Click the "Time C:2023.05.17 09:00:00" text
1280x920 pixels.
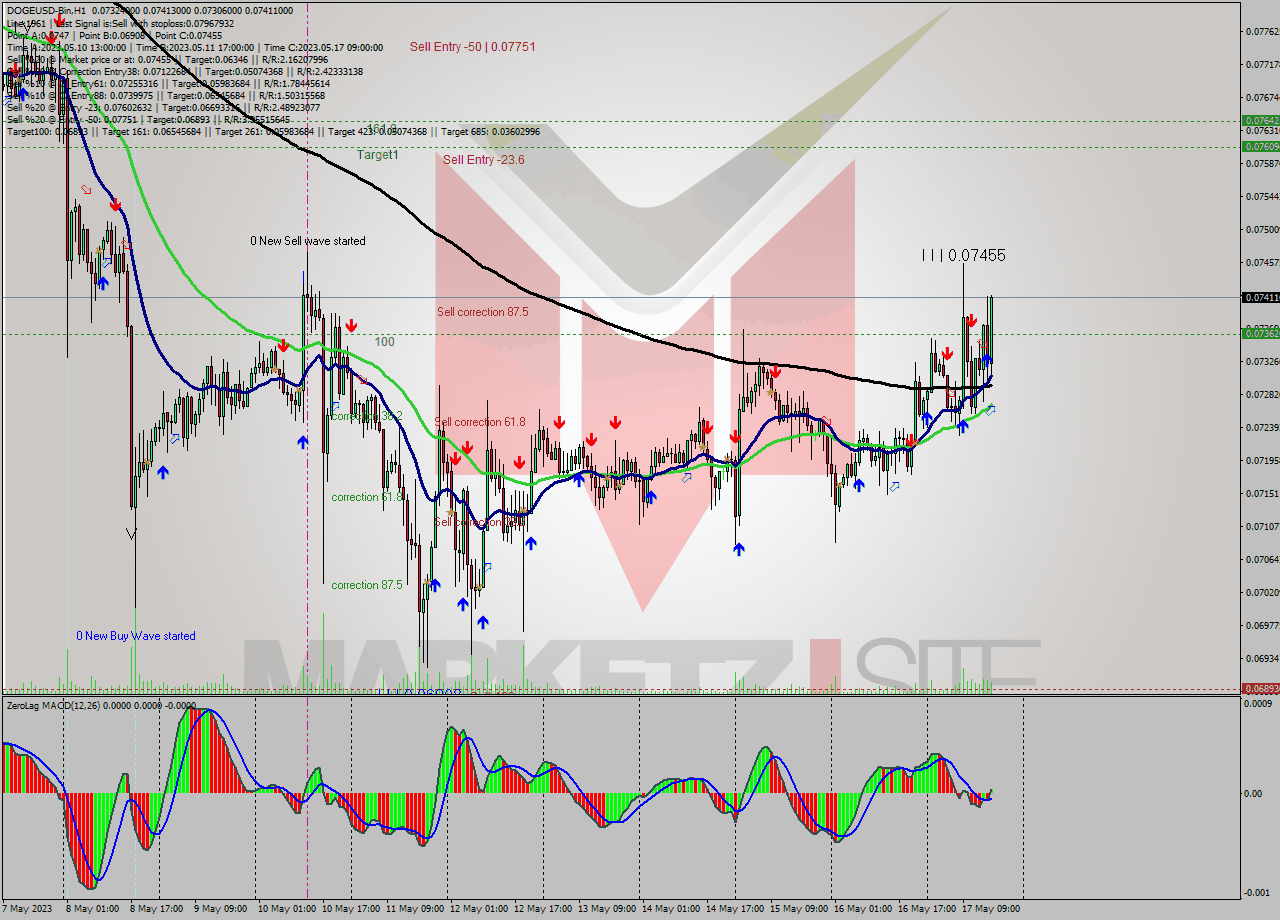click(324, 47)
